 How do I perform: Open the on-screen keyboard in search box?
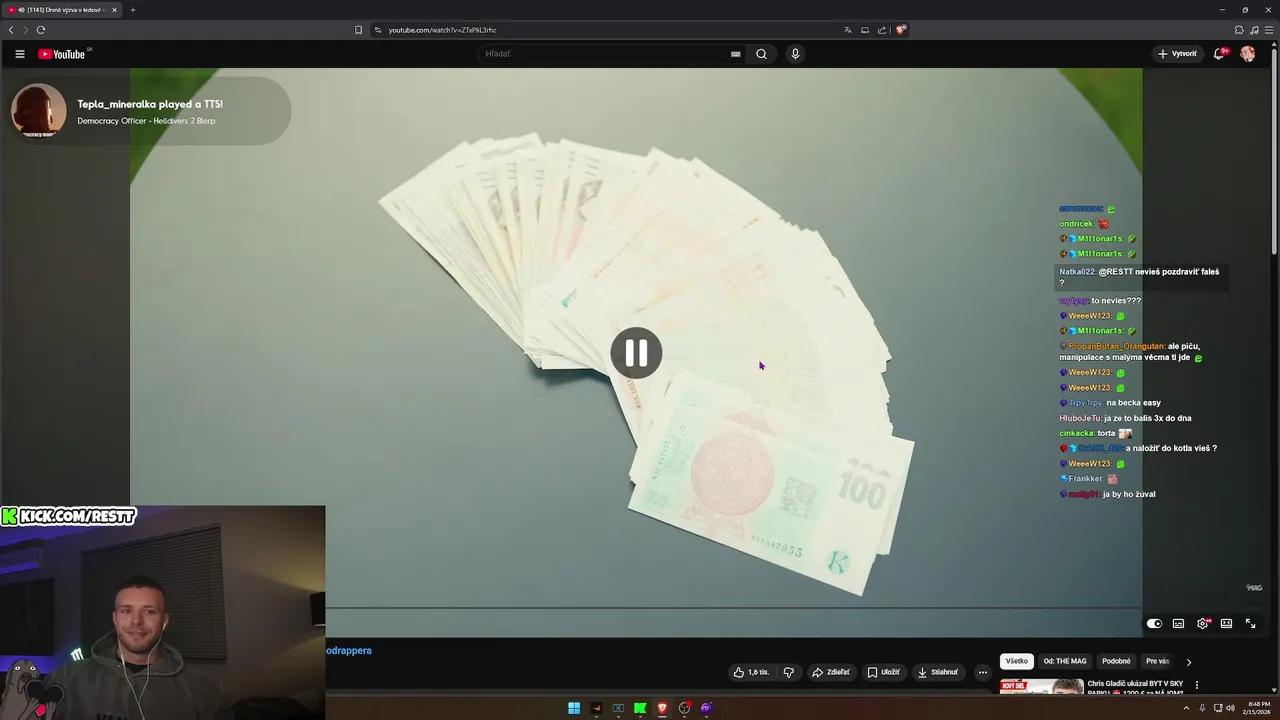(736, 54)
